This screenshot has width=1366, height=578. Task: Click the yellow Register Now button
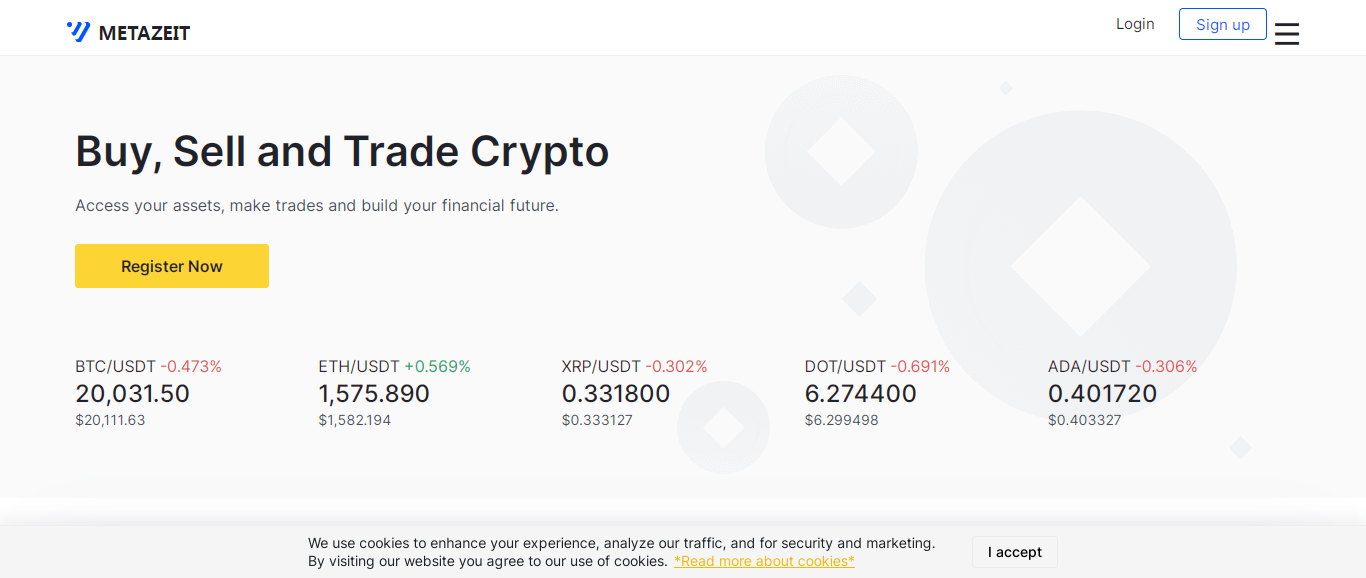(172, 266)
